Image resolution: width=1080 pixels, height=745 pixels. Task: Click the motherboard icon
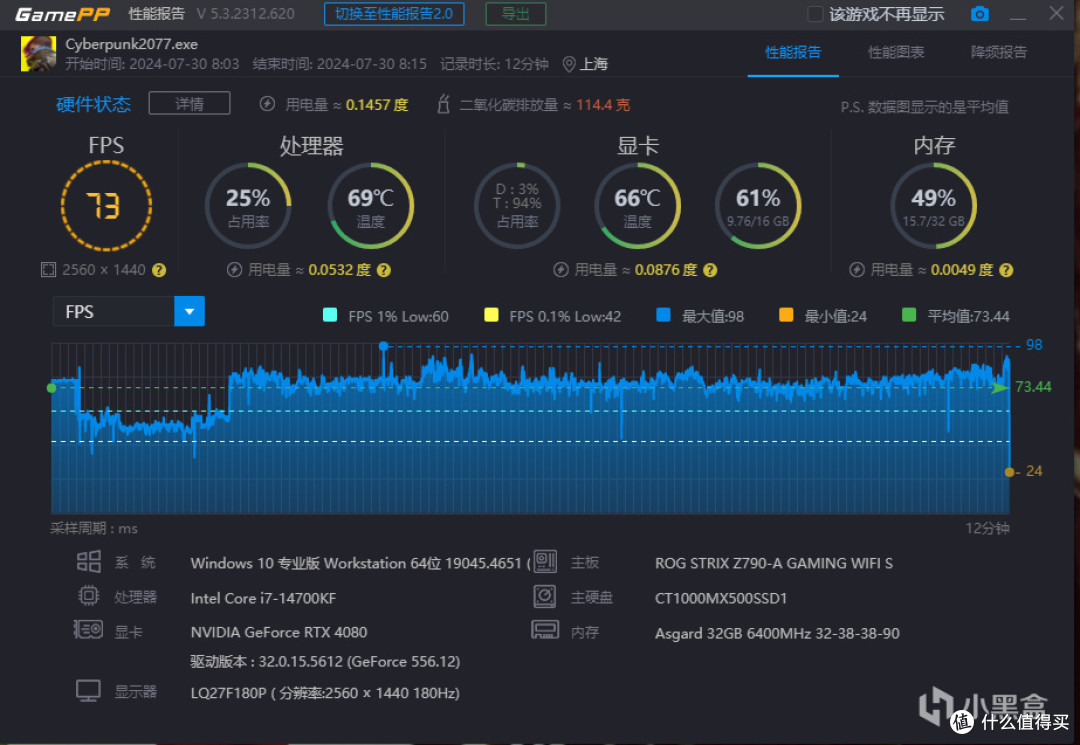pos(545,562)
